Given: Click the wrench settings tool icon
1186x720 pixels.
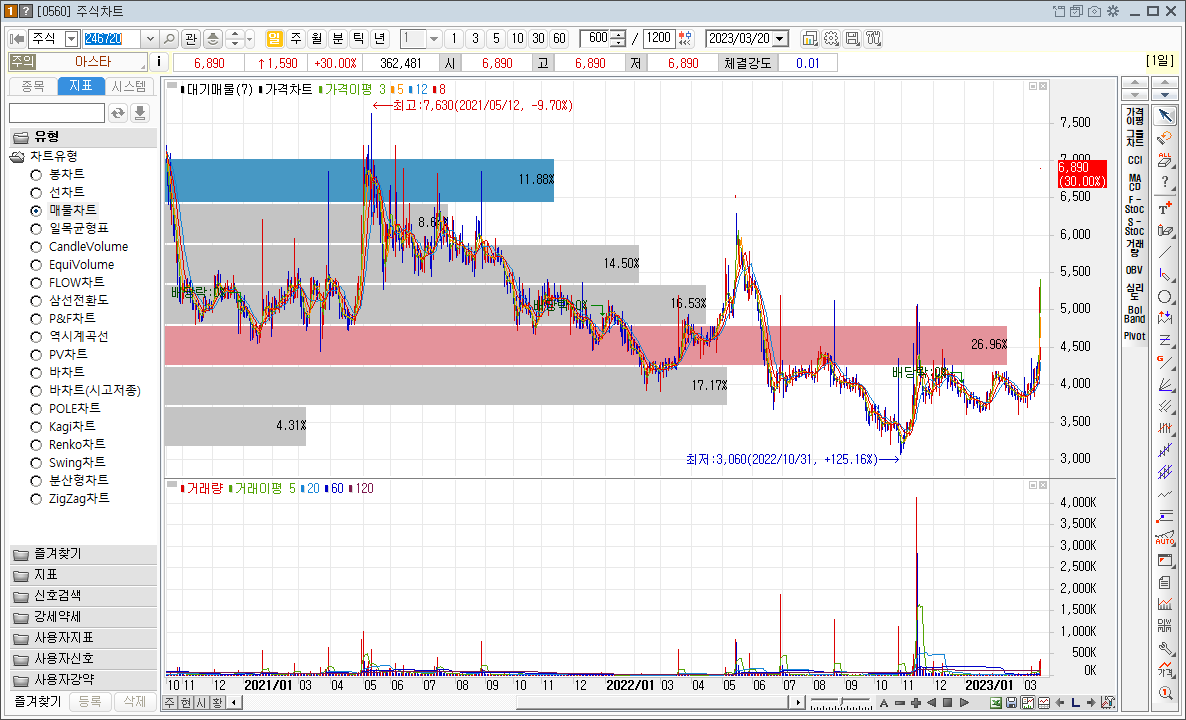Looking at the screenshot, I should tap(1165, 648).
